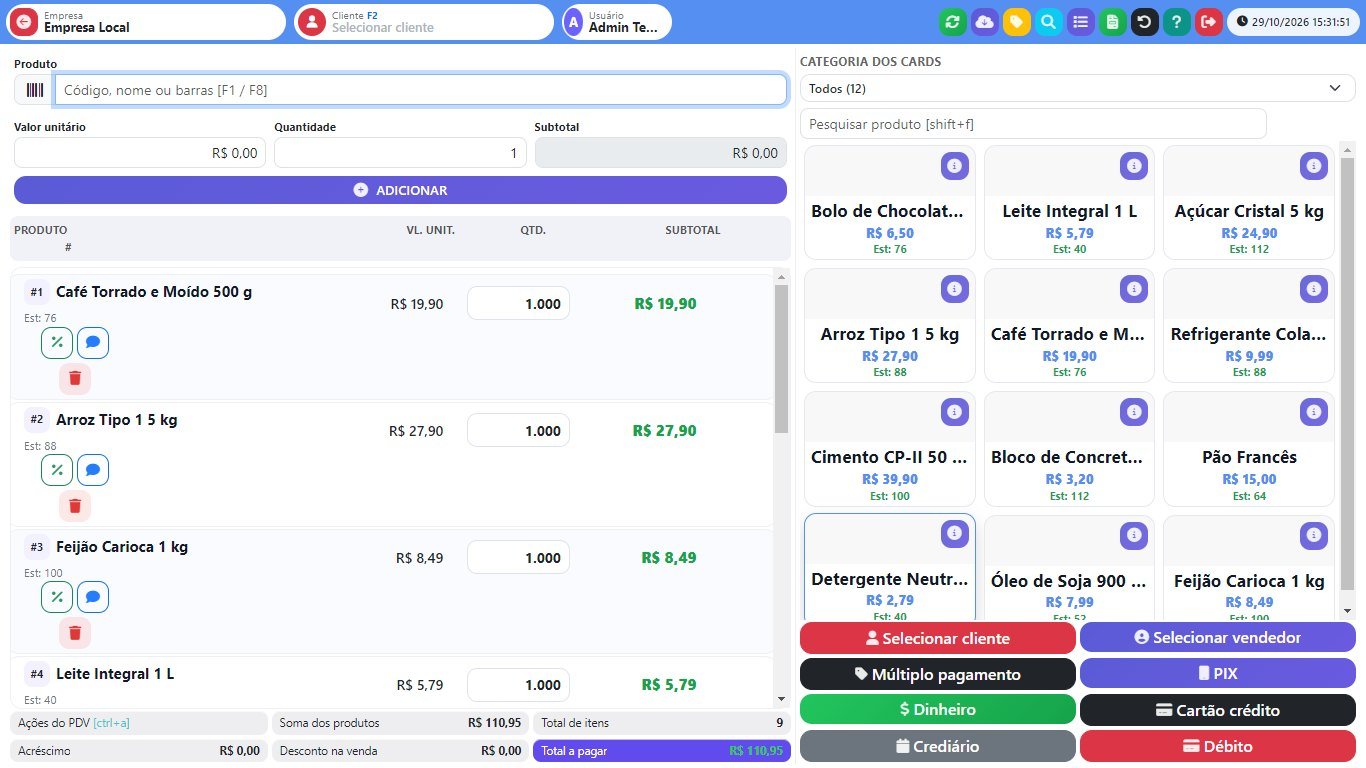
Task: Click the red back arrow beside Empresa Local
Action: tap(24, 21)
